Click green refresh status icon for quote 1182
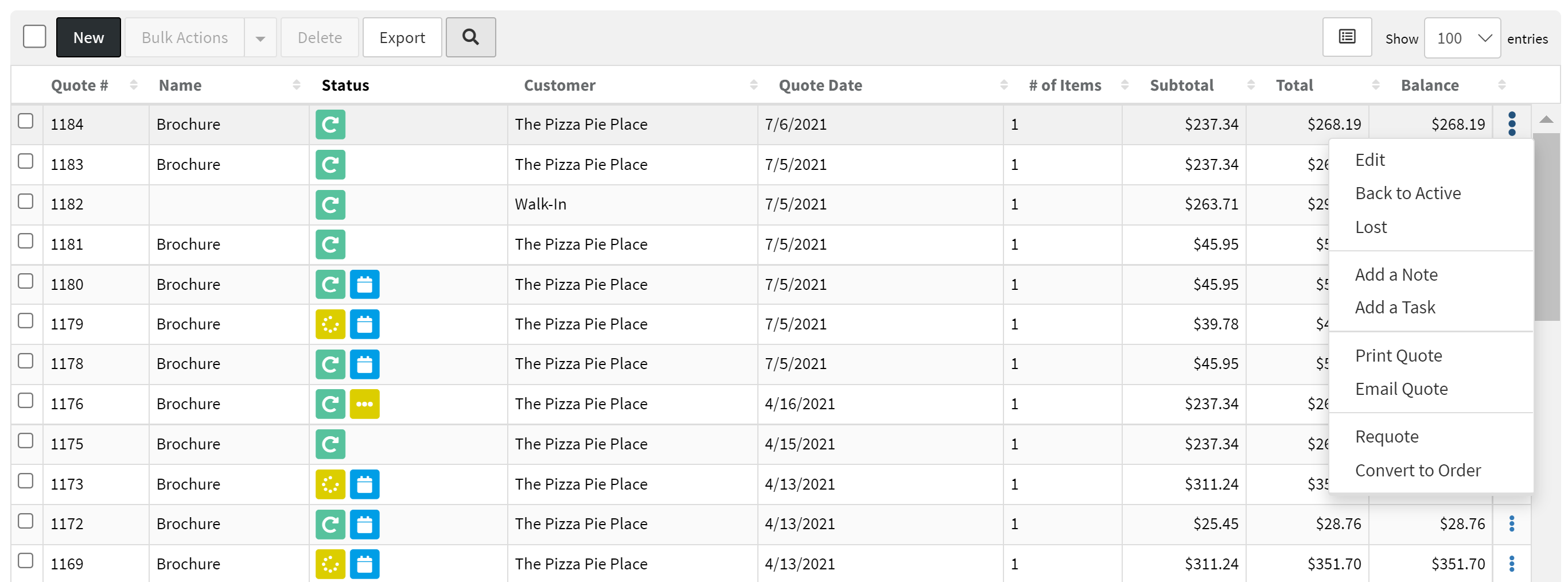The height and width of the screenshot is (582, 1568). [330, 204]
